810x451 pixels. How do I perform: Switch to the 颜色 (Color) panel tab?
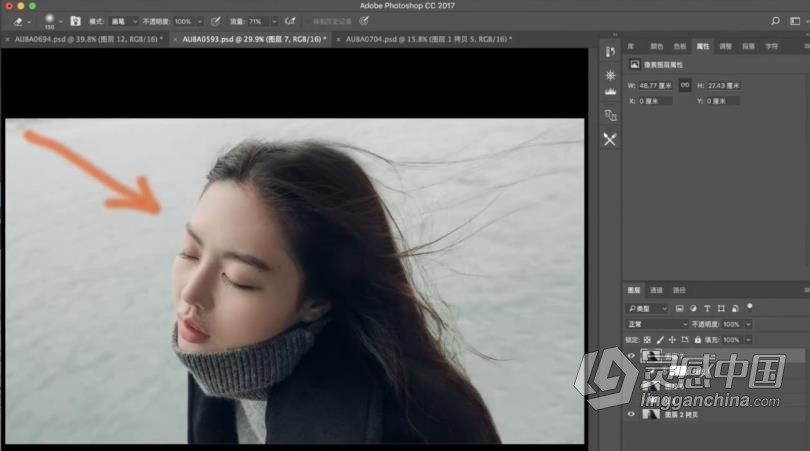click(657, 46)
